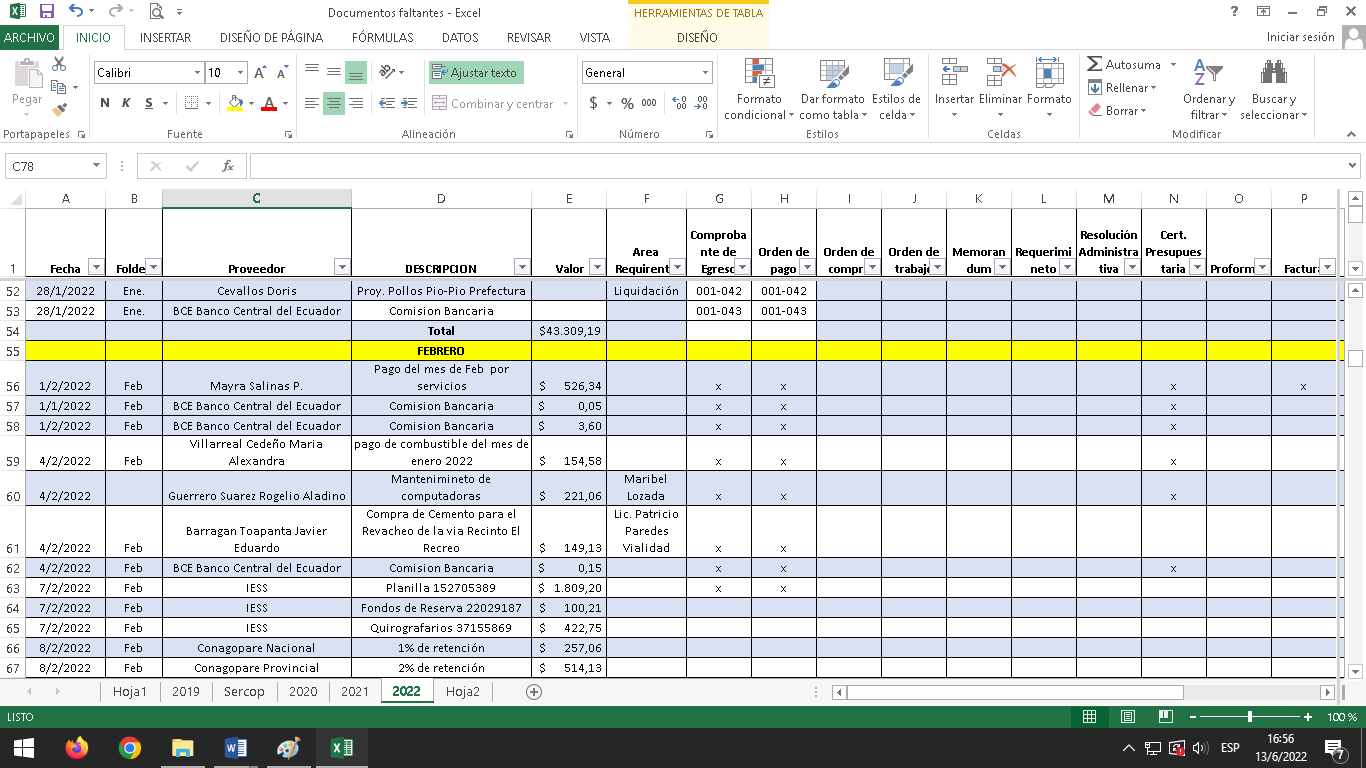Viewport: 1366px width, 768px height.
Task: Click the Save icon in the quick access toolbar
Action: pyautogui.click(x=46, y=12)
